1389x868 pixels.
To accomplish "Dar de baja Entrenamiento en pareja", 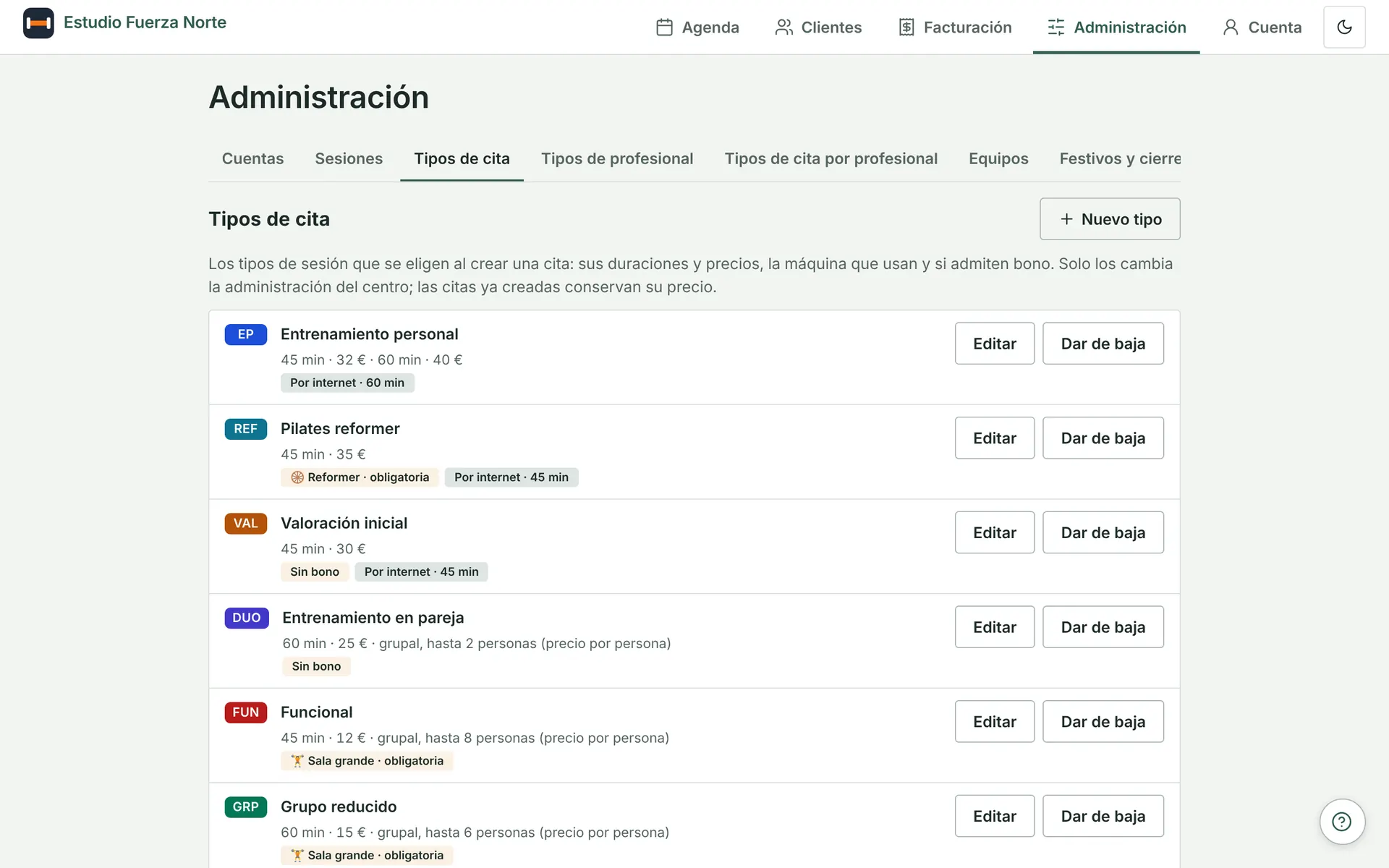I will point(1103,627).
